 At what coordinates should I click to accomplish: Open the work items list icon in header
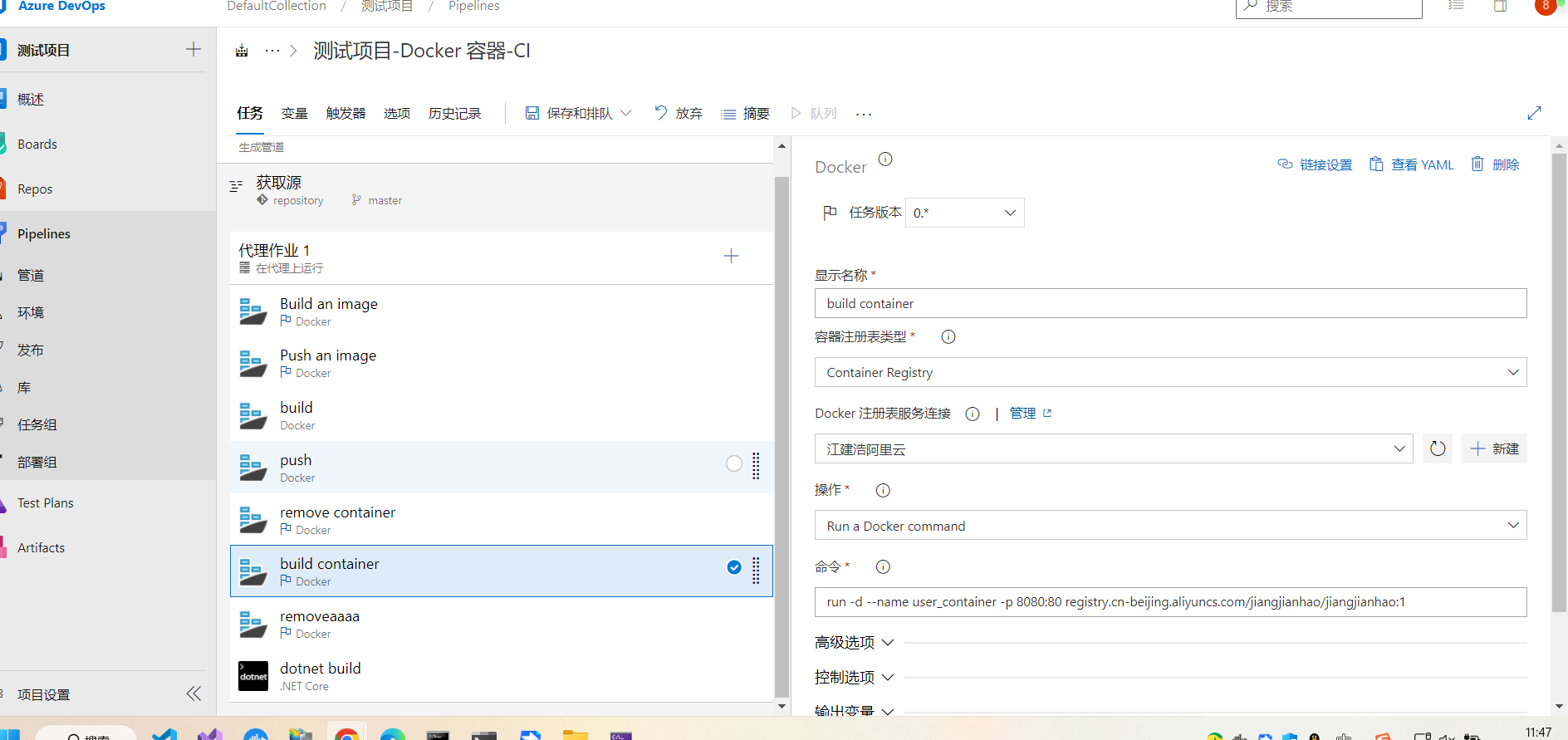tap(1456, 6)
